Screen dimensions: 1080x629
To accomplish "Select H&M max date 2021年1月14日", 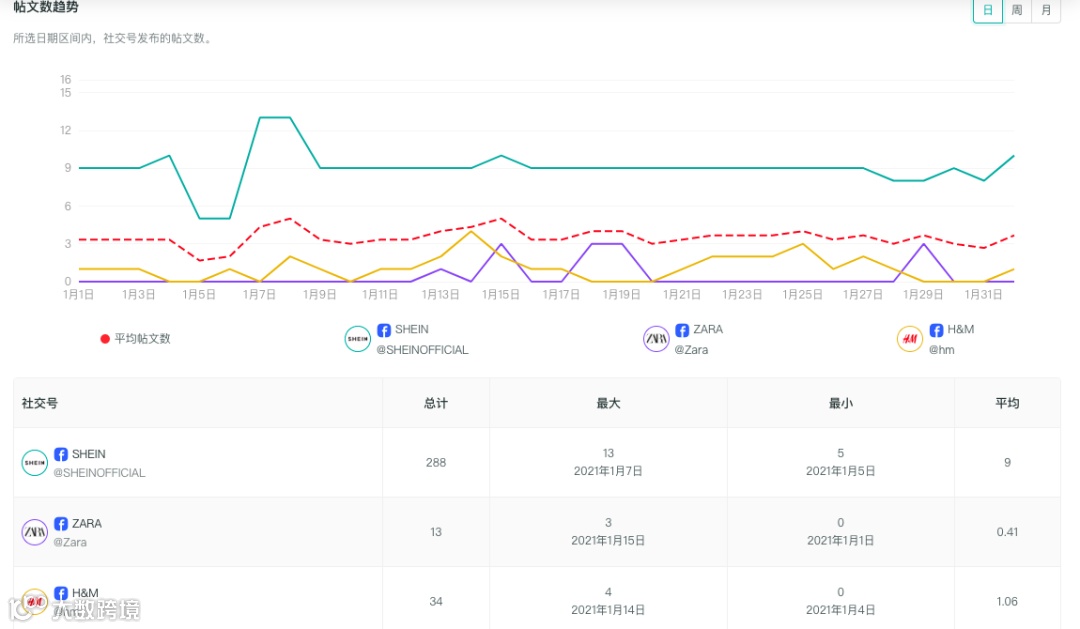I will [608, 611].
